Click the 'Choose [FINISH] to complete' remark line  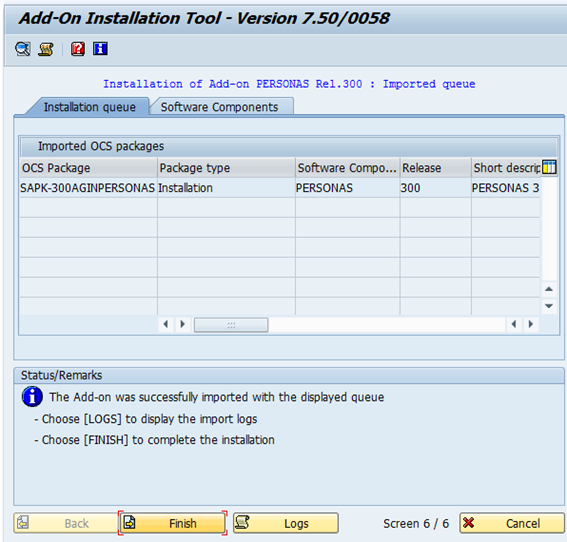(x=154, y=440)
